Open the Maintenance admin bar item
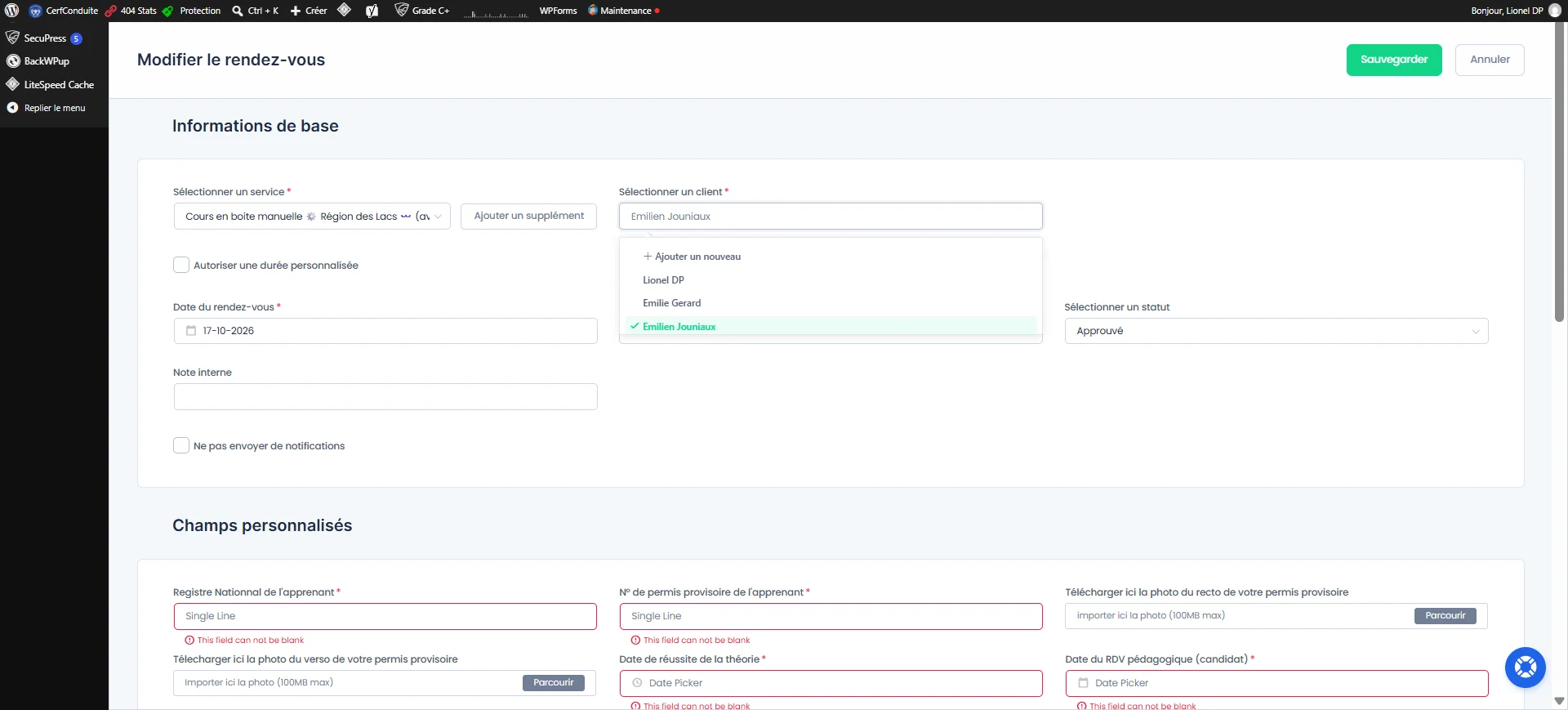The image size is (1568, 710). pyautogui.click(x=624, y=11)
